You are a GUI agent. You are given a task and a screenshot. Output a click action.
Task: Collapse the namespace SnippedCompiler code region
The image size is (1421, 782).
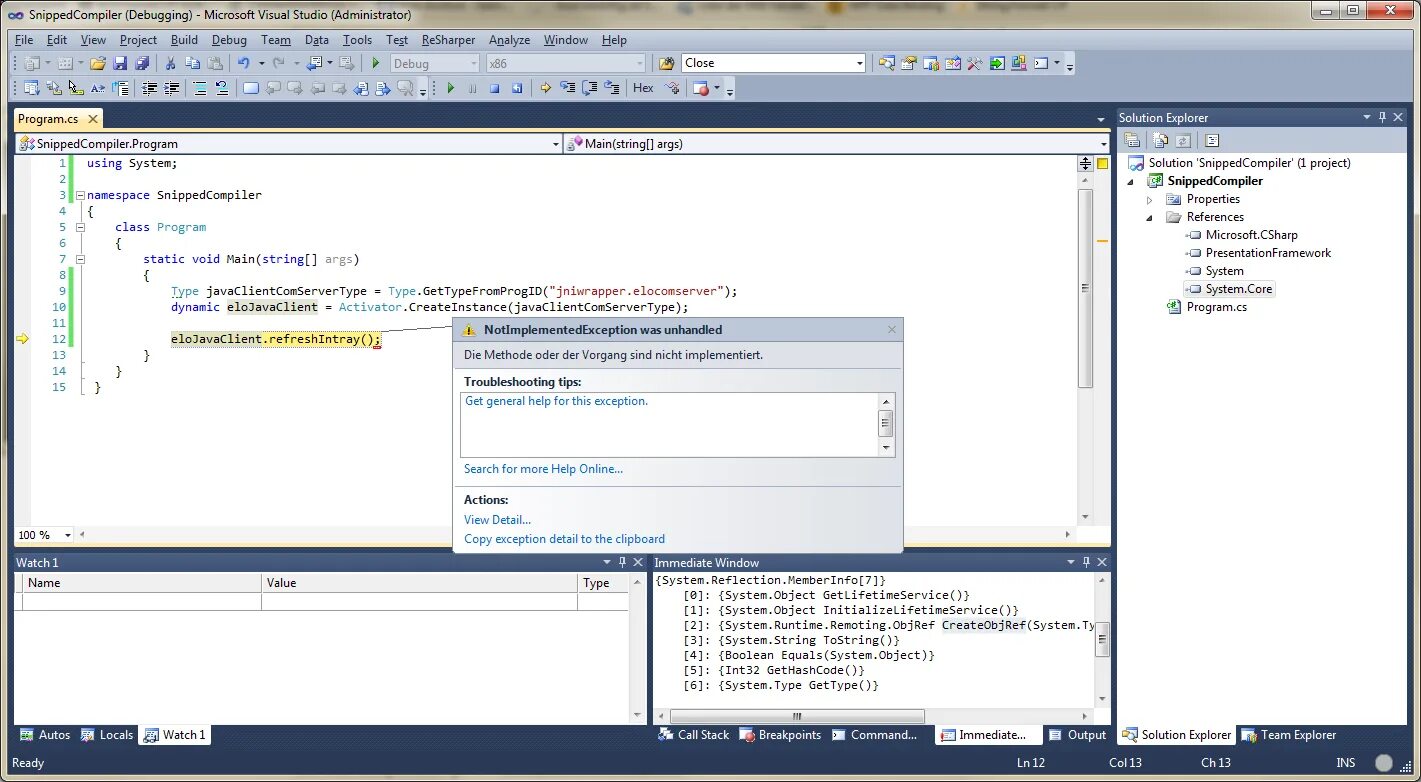click(x=80, y=195)
